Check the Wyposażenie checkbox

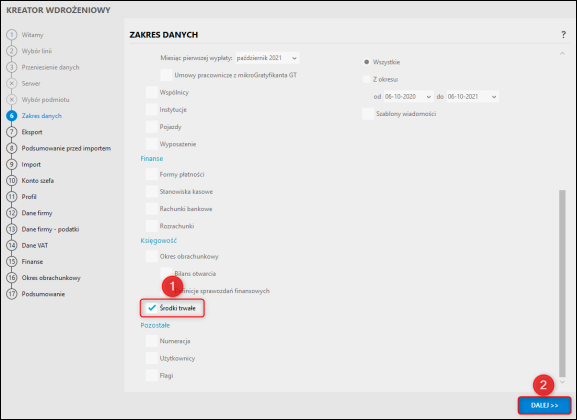pos(152,144)
